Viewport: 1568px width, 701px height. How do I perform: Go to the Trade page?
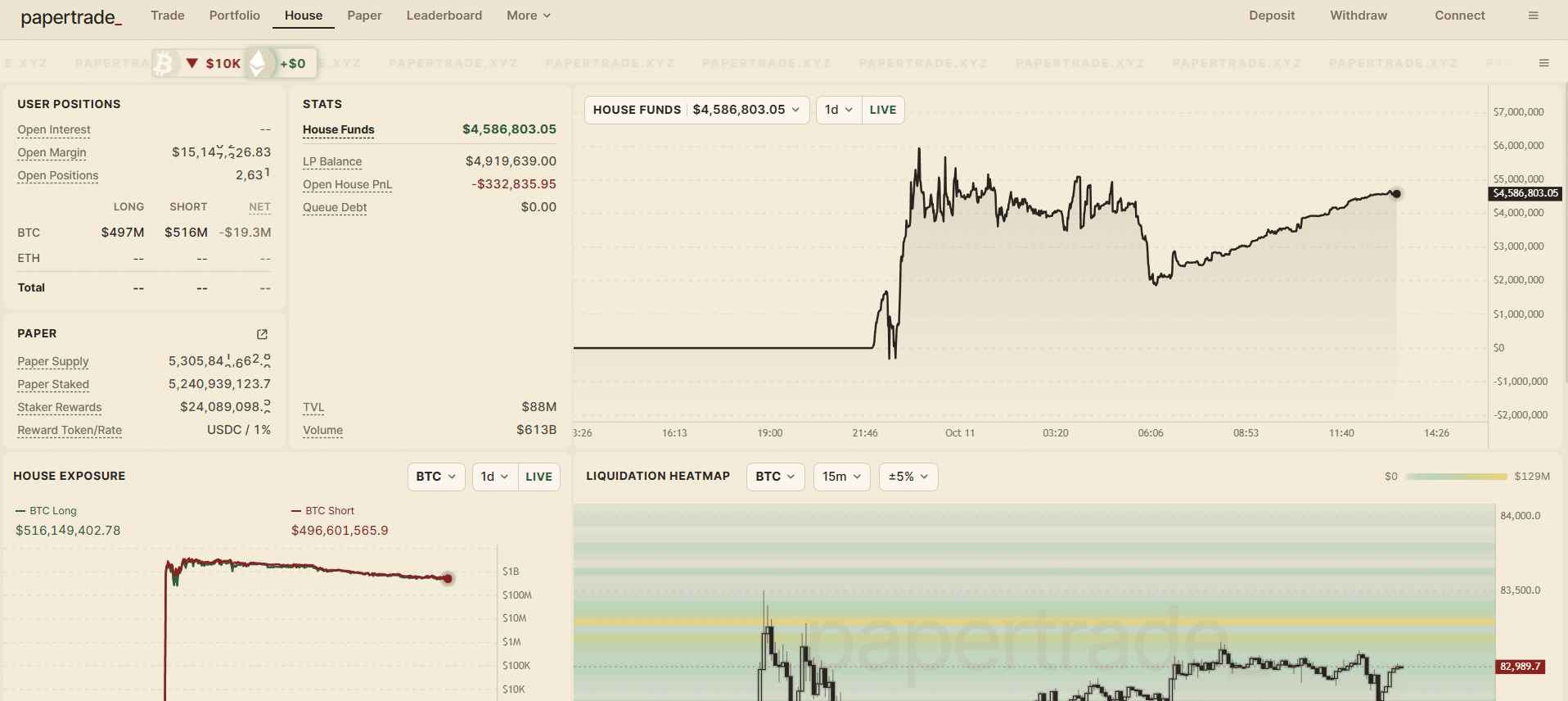(168, 16)
